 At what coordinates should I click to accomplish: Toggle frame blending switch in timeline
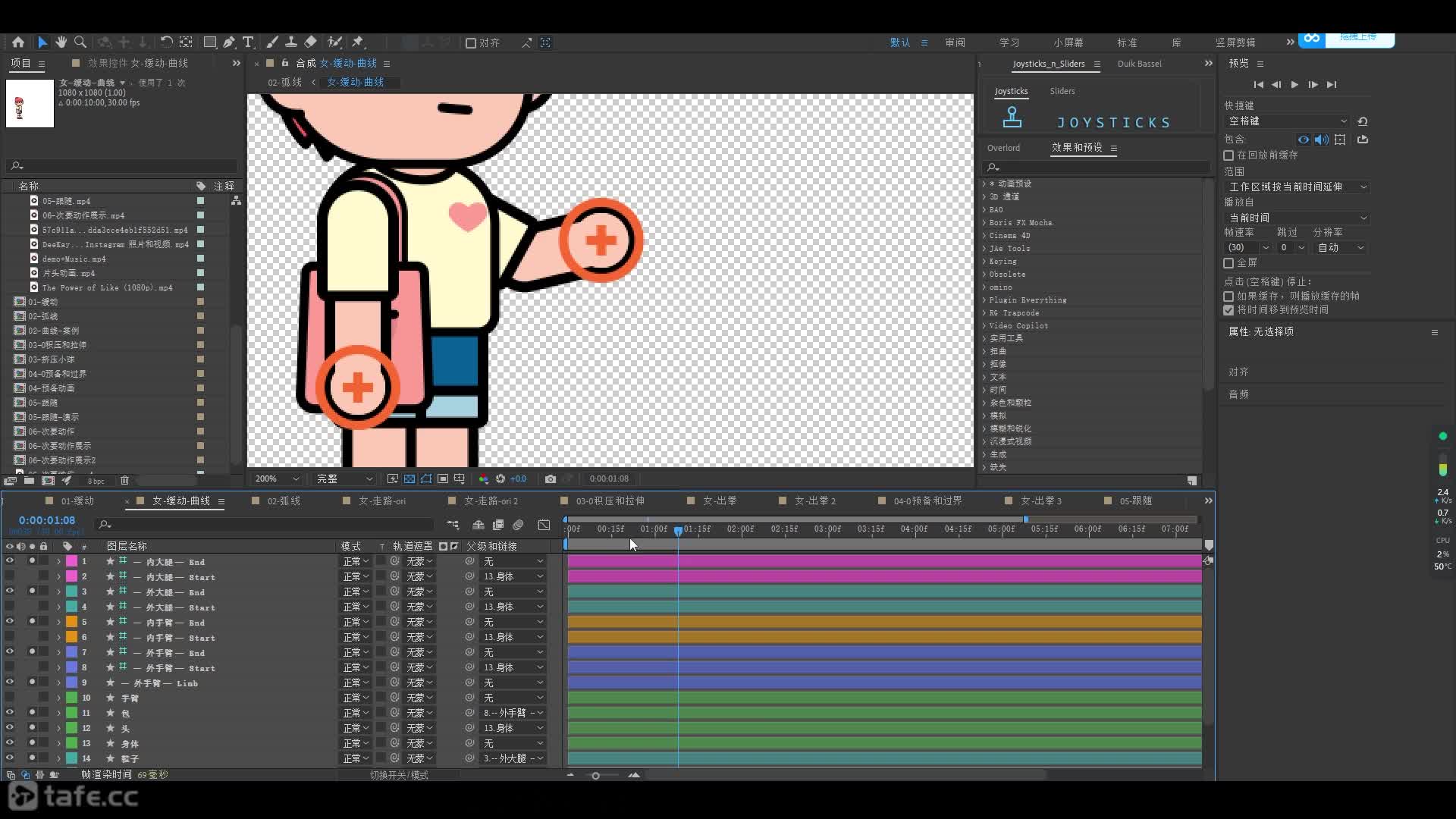(498, 525)
